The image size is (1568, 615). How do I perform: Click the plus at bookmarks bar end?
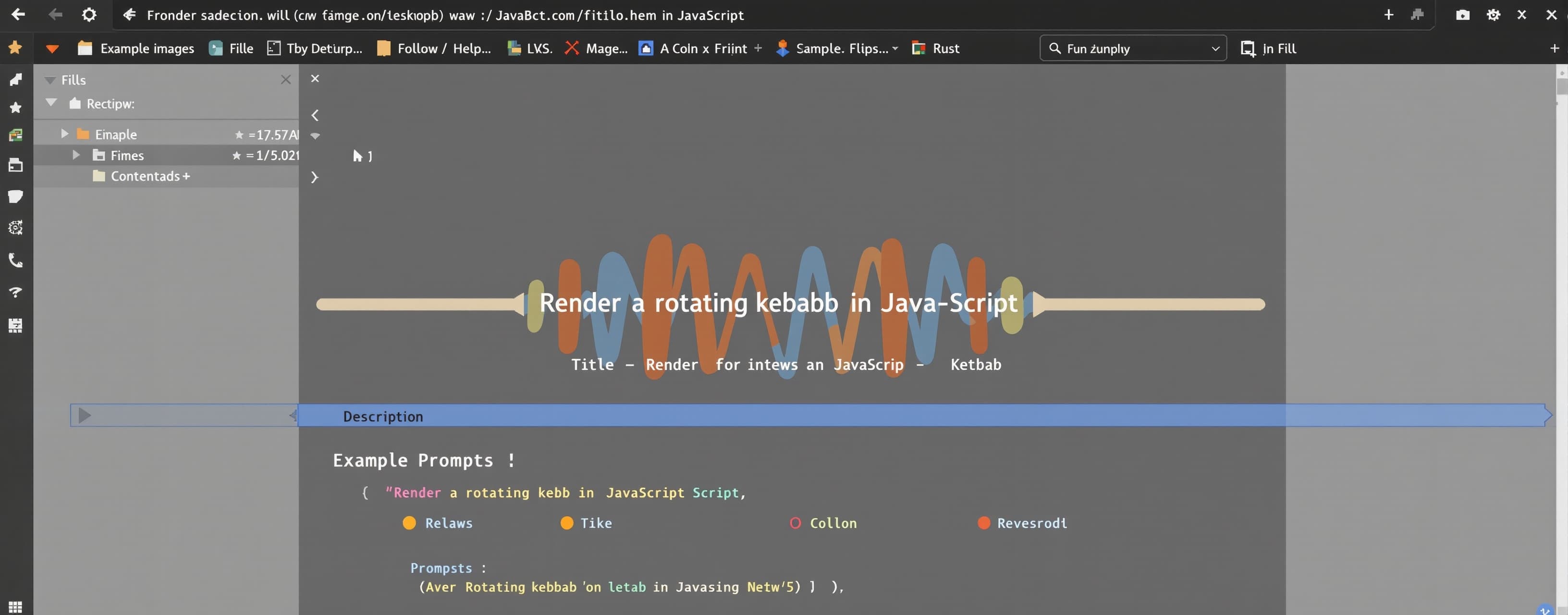1554,48
